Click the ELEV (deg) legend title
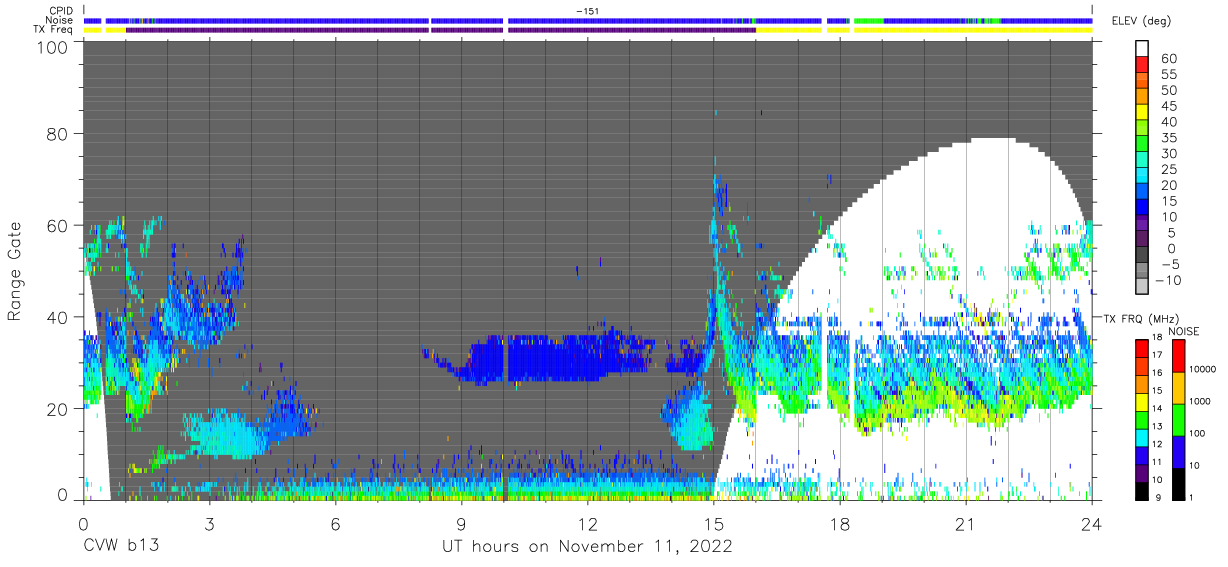 click(x=1140, y=21)
